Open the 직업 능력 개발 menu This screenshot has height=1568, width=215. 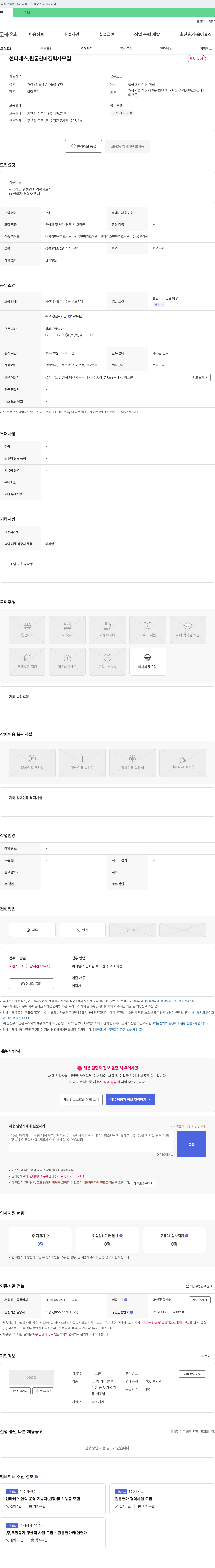click(x=147, y=35)
